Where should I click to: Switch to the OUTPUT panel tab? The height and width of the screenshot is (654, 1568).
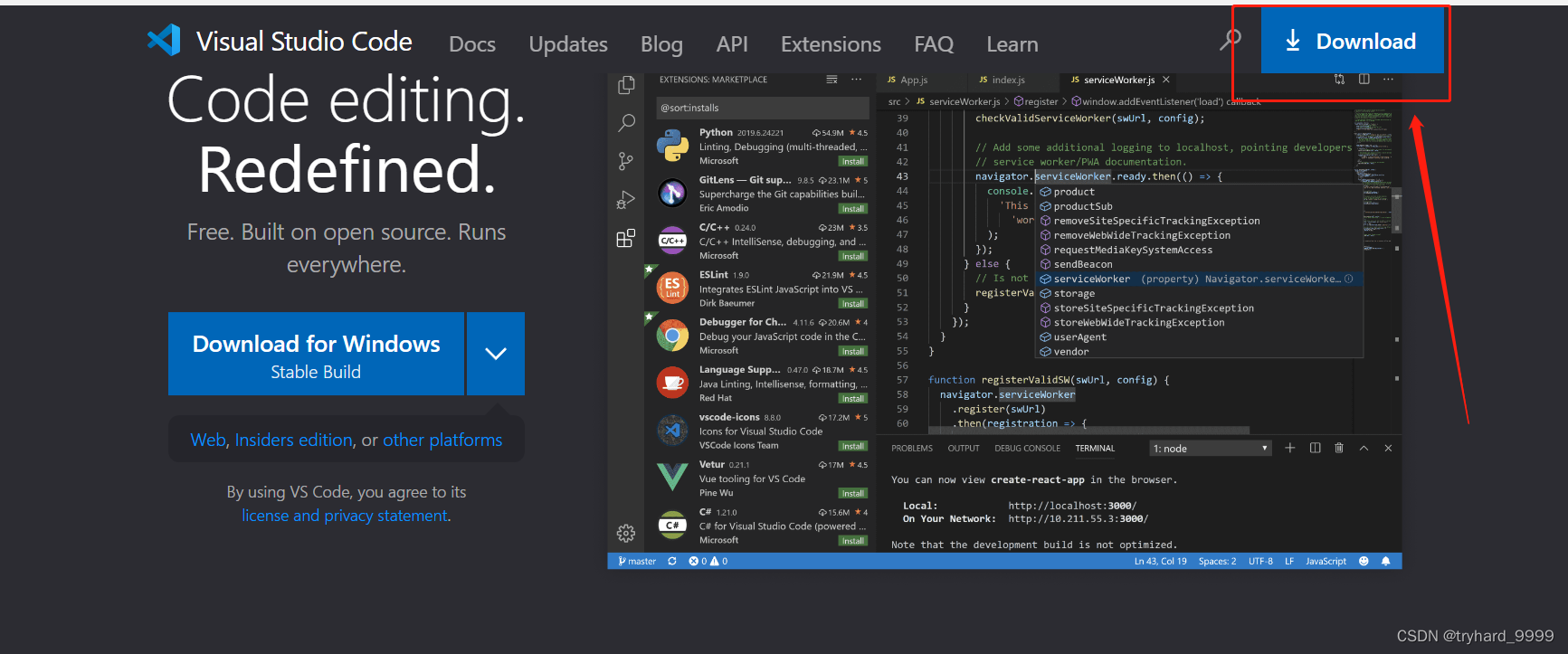964,449
